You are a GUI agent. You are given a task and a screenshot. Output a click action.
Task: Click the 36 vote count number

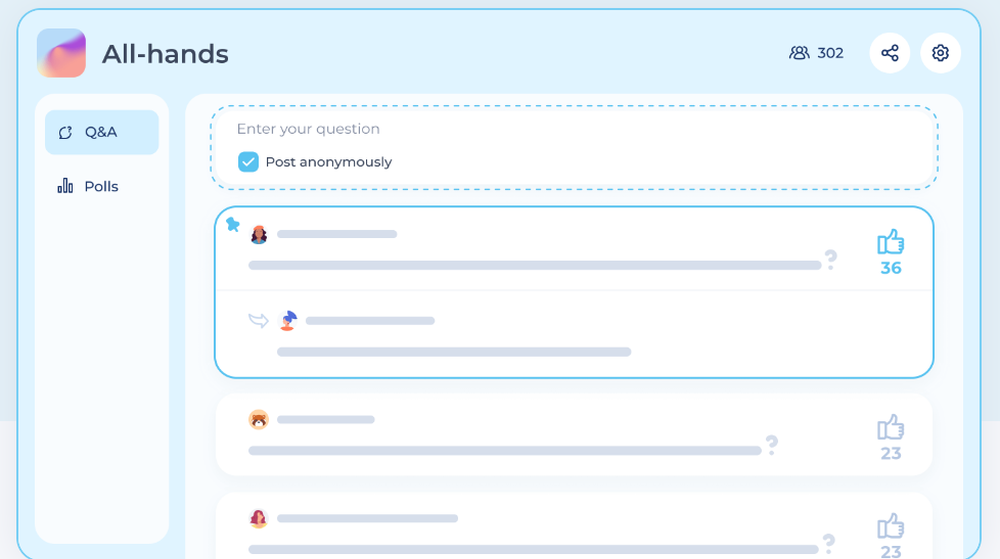(x=891, y=268)
